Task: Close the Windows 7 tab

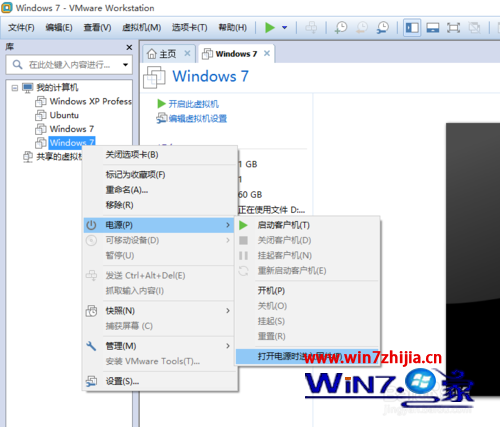Action: [x=267, y=53]
